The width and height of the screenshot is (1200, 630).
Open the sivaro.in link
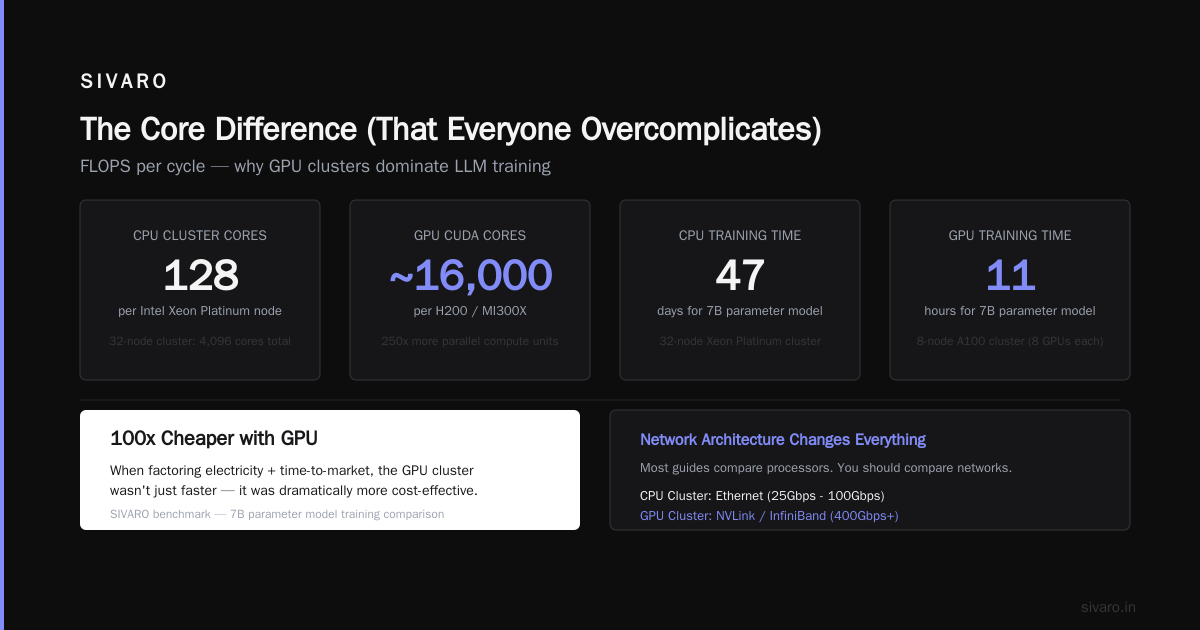point(1108,607)
